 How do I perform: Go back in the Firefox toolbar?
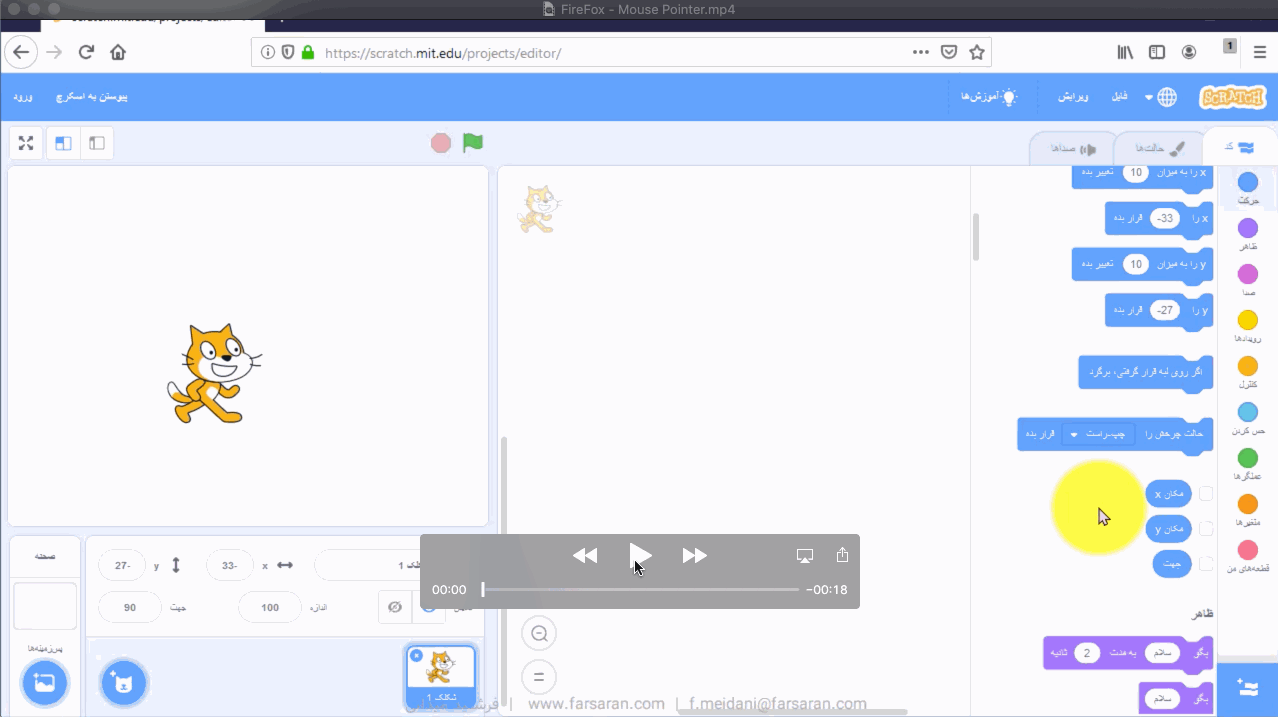click(22, 52)
